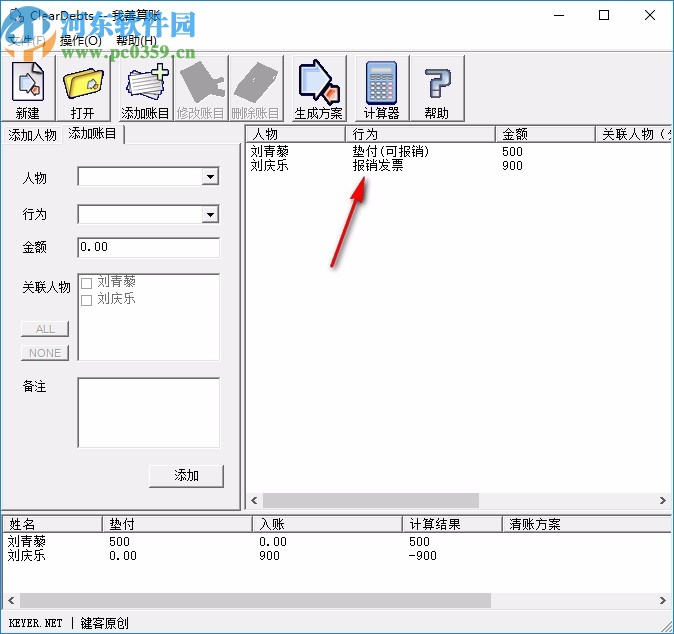674x634 pixels.
Task: Click the summary table horizontal scrollbar thumb
Action: (x=255, y=600)
